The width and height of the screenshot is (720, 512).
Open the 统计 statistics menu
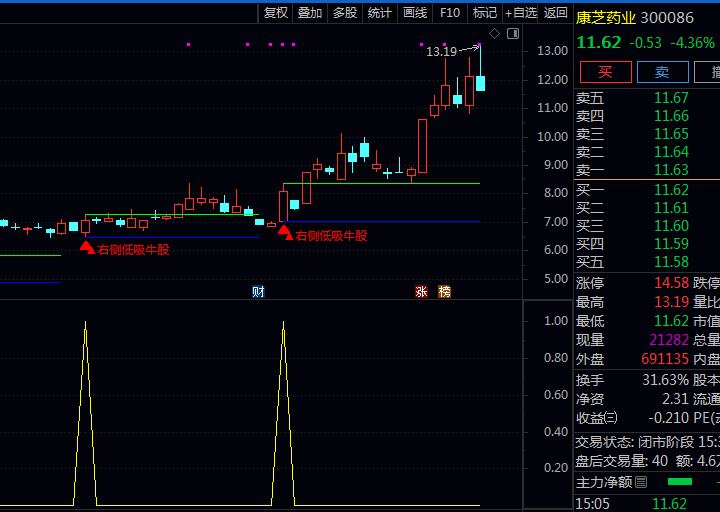[x=379, y=12]
